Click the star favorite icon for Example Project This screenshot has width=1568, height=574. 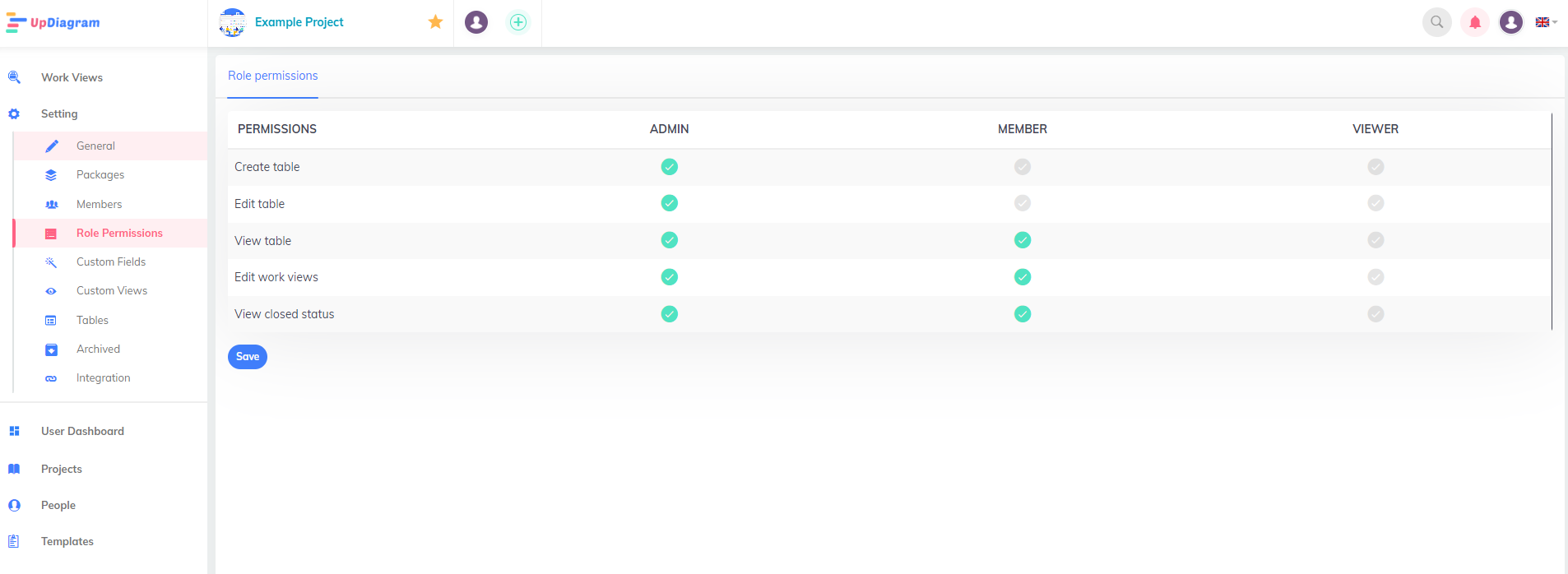pos(435,22)
